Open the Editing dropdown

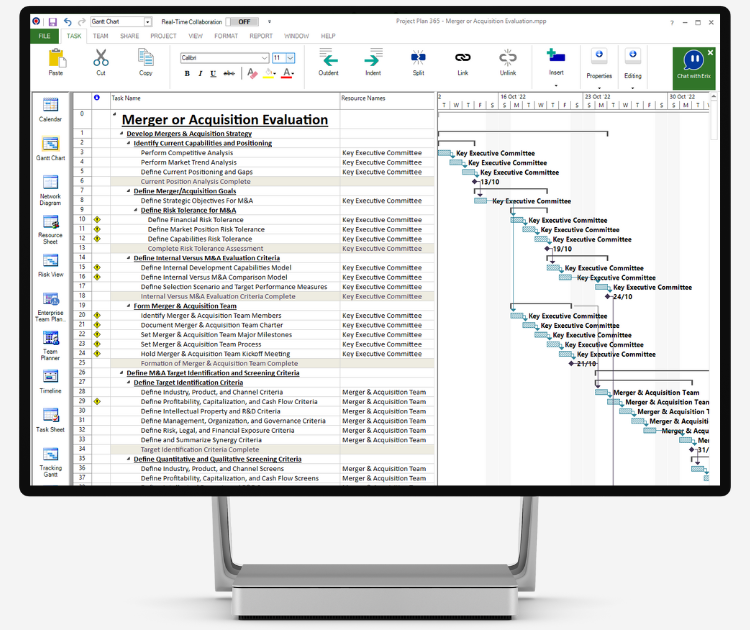(632, 88)
